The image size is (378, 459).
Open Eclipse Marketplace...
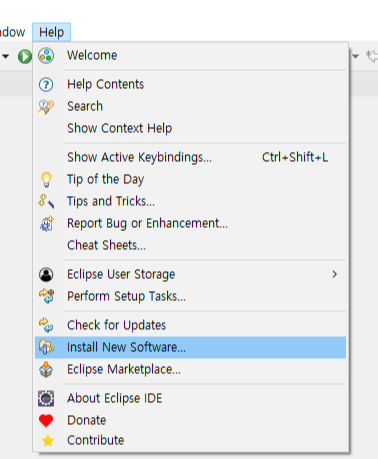190,369
